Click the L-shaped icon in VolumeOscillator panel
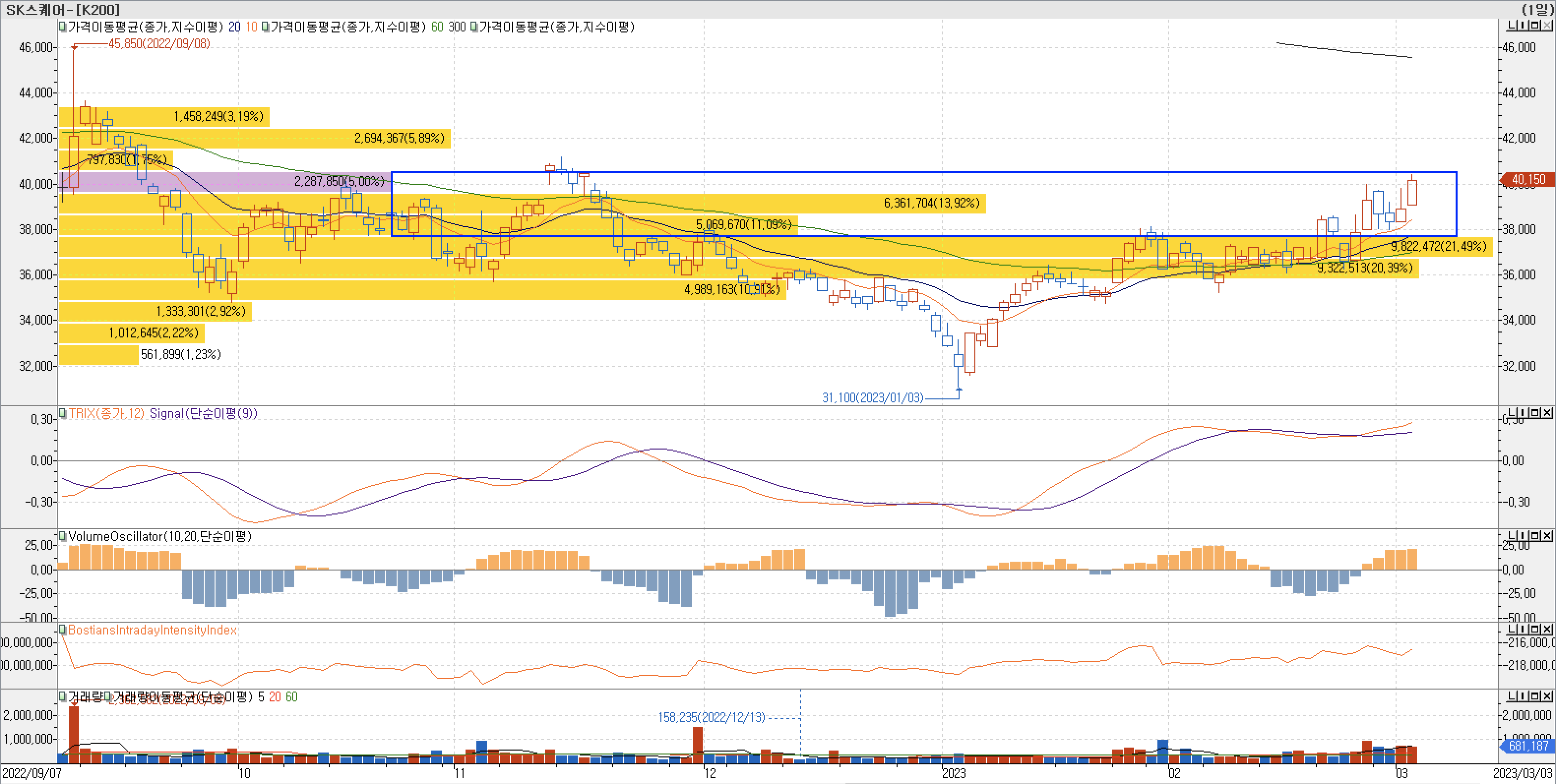1556x784 pixels. (x=1511, y=536)
